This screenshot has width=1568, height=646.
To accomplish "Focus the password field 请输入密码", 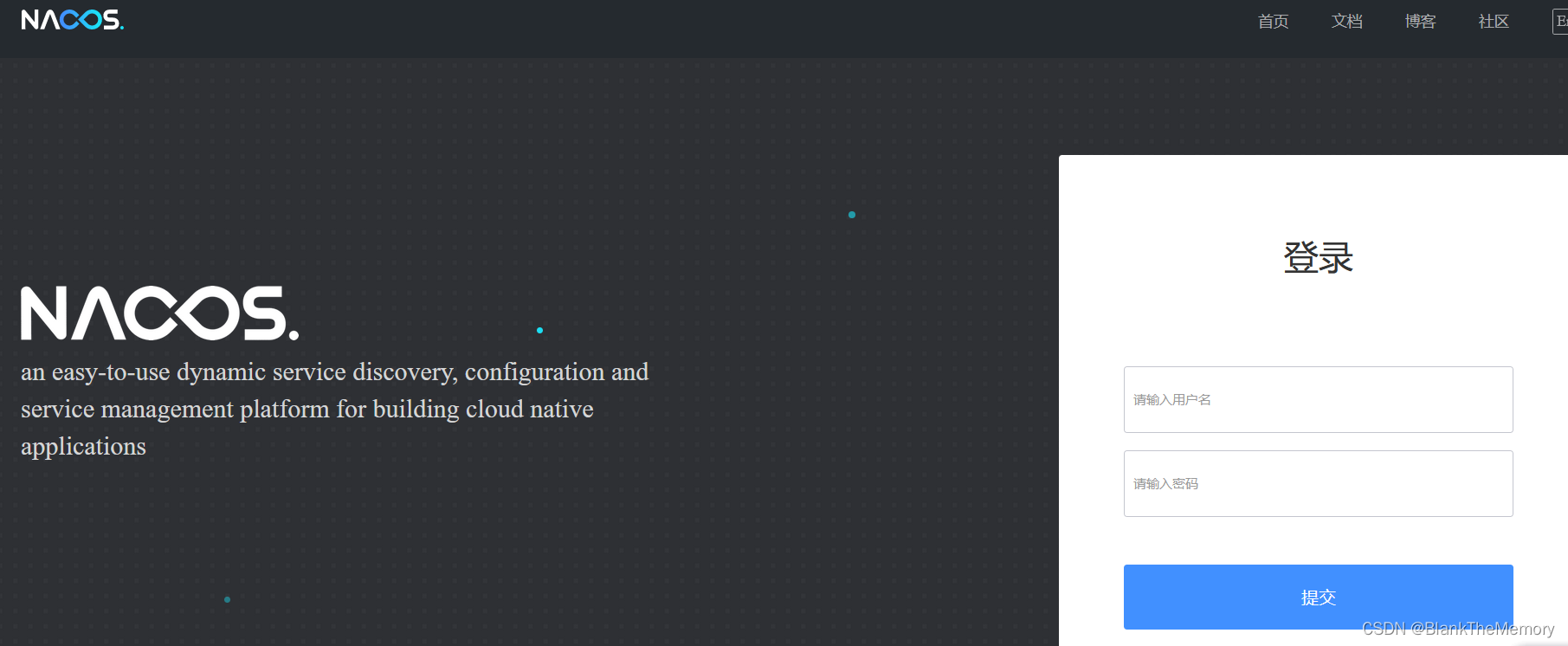I will click(x=1318, y=483).
